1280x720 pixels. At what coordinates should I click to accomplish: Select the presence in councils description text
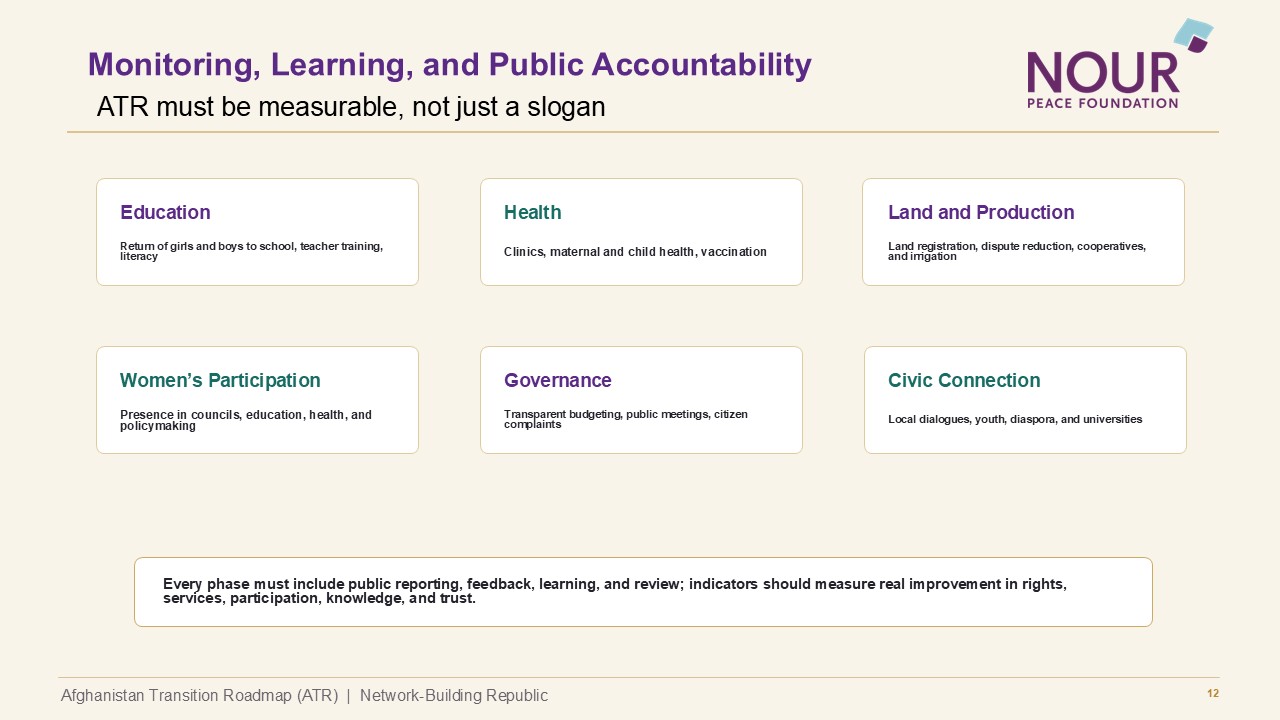coord(246,420)
